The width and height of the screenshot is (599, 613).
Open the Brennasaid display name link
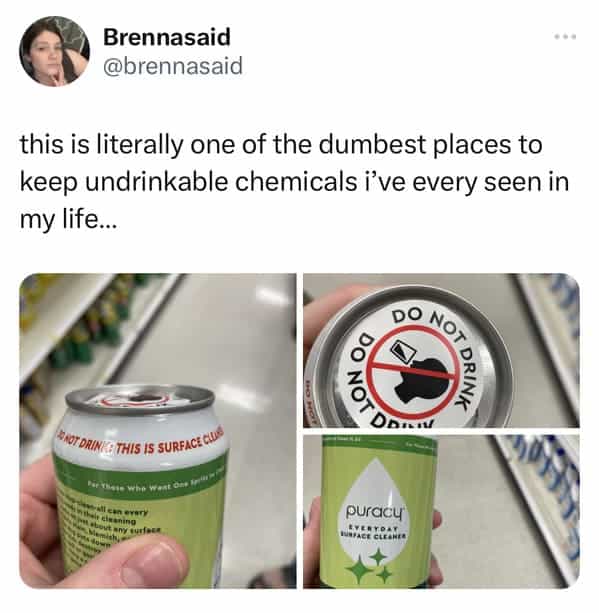pyautogui.click(x=167, y=37)
